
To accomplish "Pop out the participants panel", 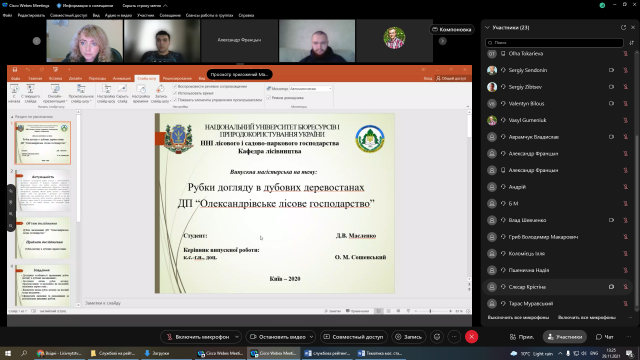I will click(x=623, y=27).
